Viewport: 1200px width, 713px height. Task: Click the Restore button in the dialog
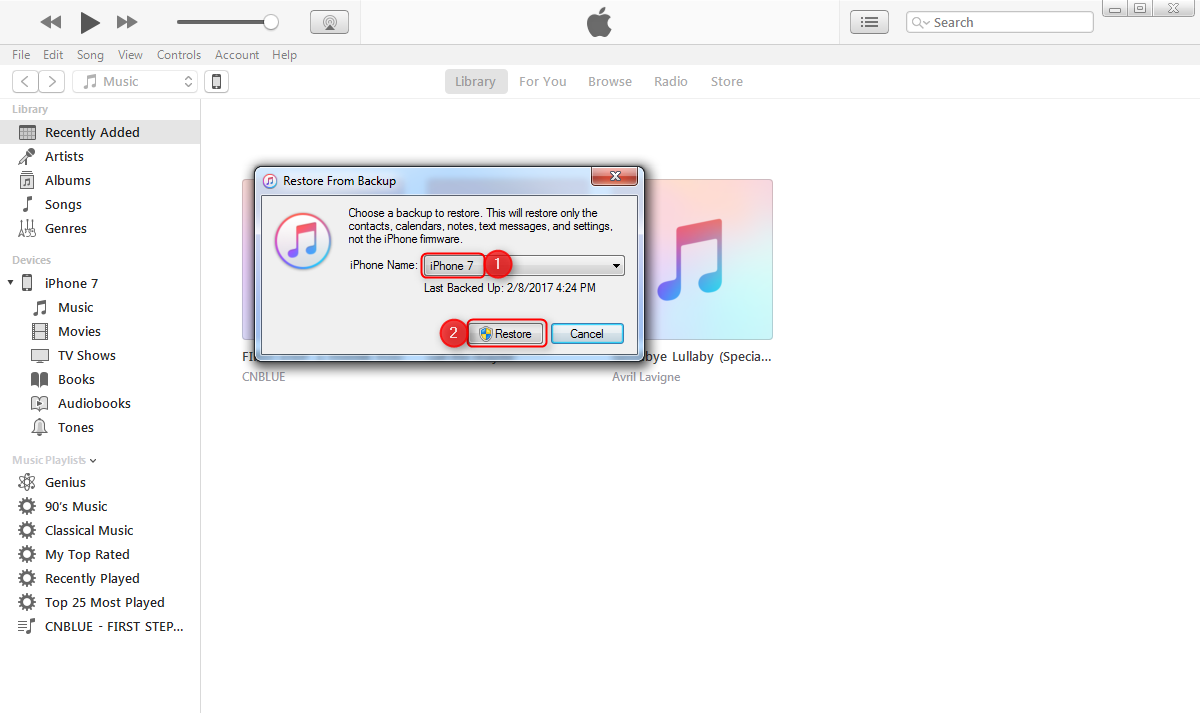(506, 333)
